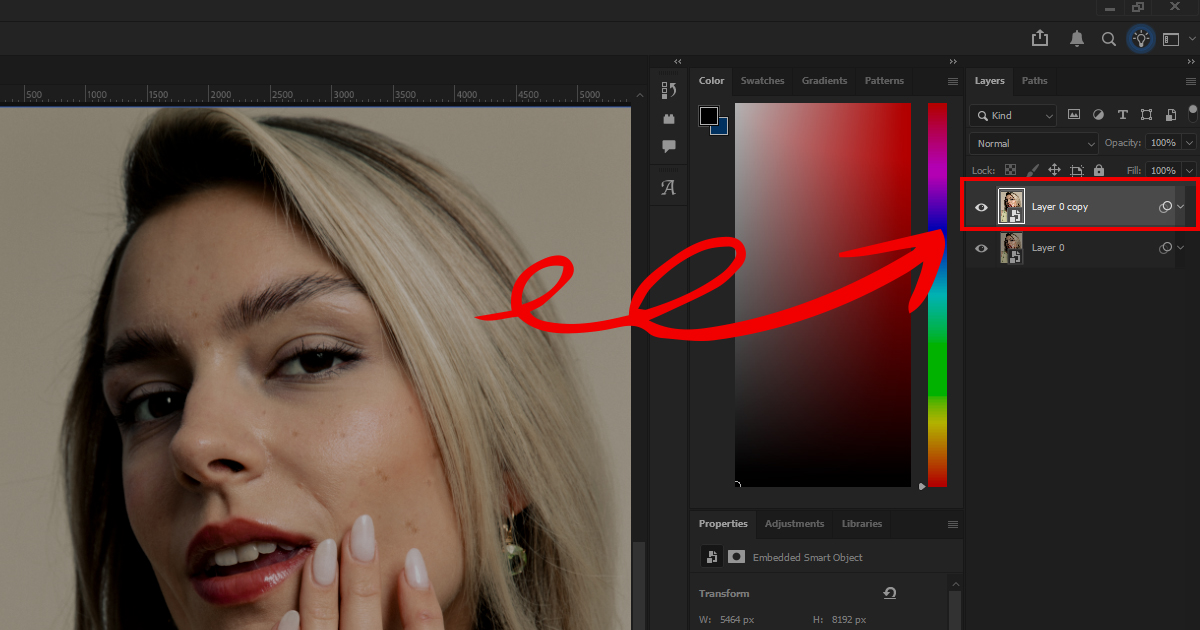This screenshot has height=630, width=1200.
Task: Toggle layer filtering switch on/off
Action: click(x=1193, y=112)
